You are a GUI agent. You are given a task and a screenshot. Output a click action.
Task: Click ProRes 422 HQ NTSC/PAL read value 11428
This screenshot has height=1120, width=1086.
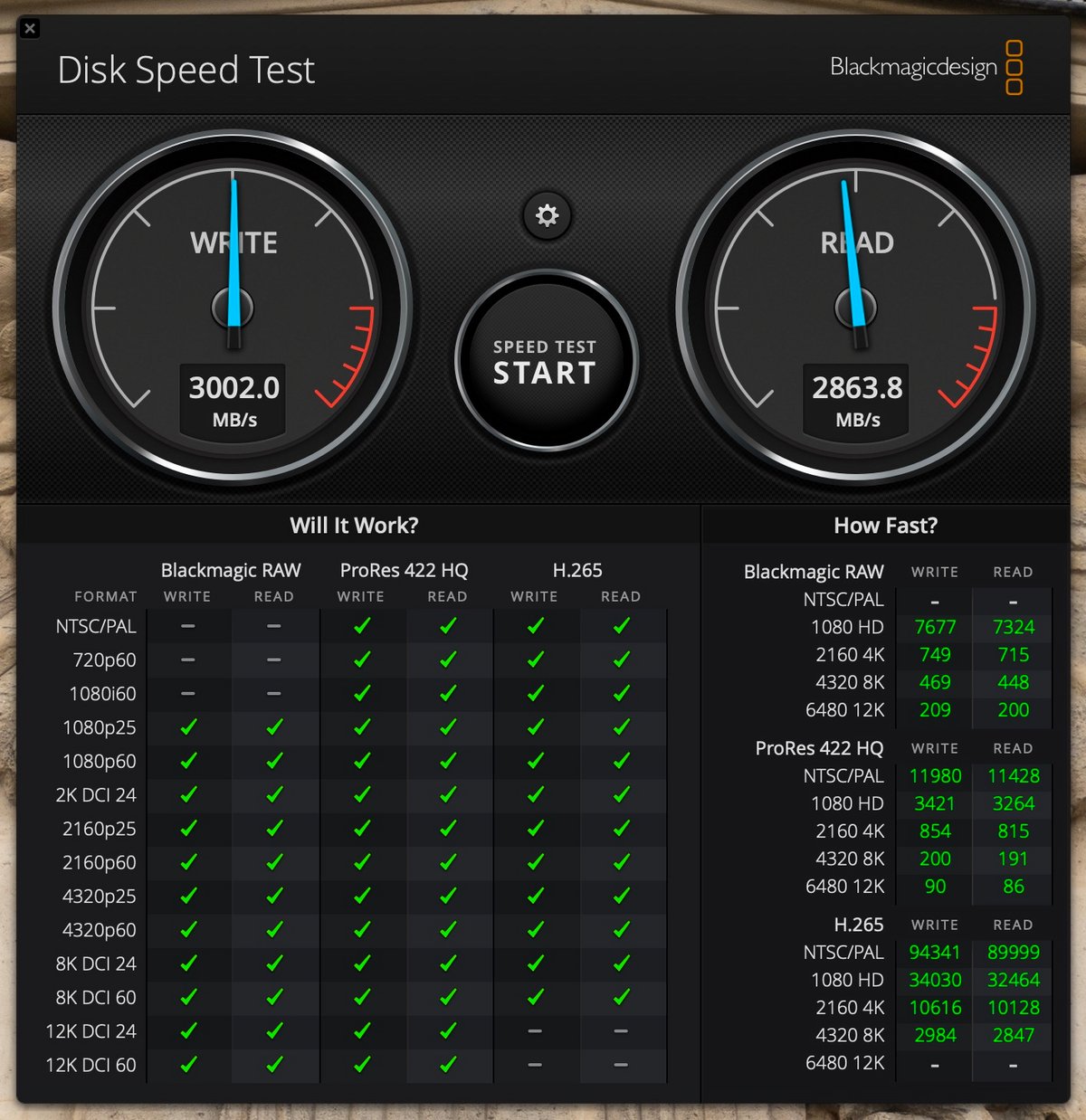click(1014, 776)
